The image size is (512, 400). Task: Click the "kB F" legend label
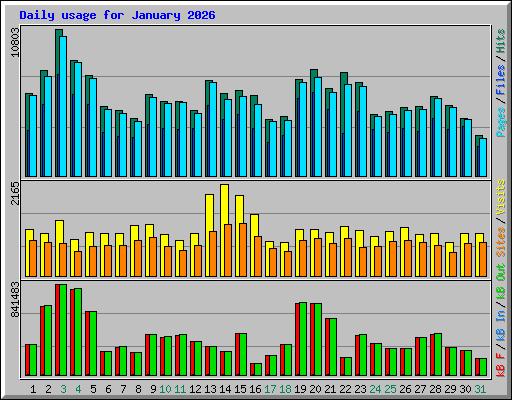click(501, 365)
